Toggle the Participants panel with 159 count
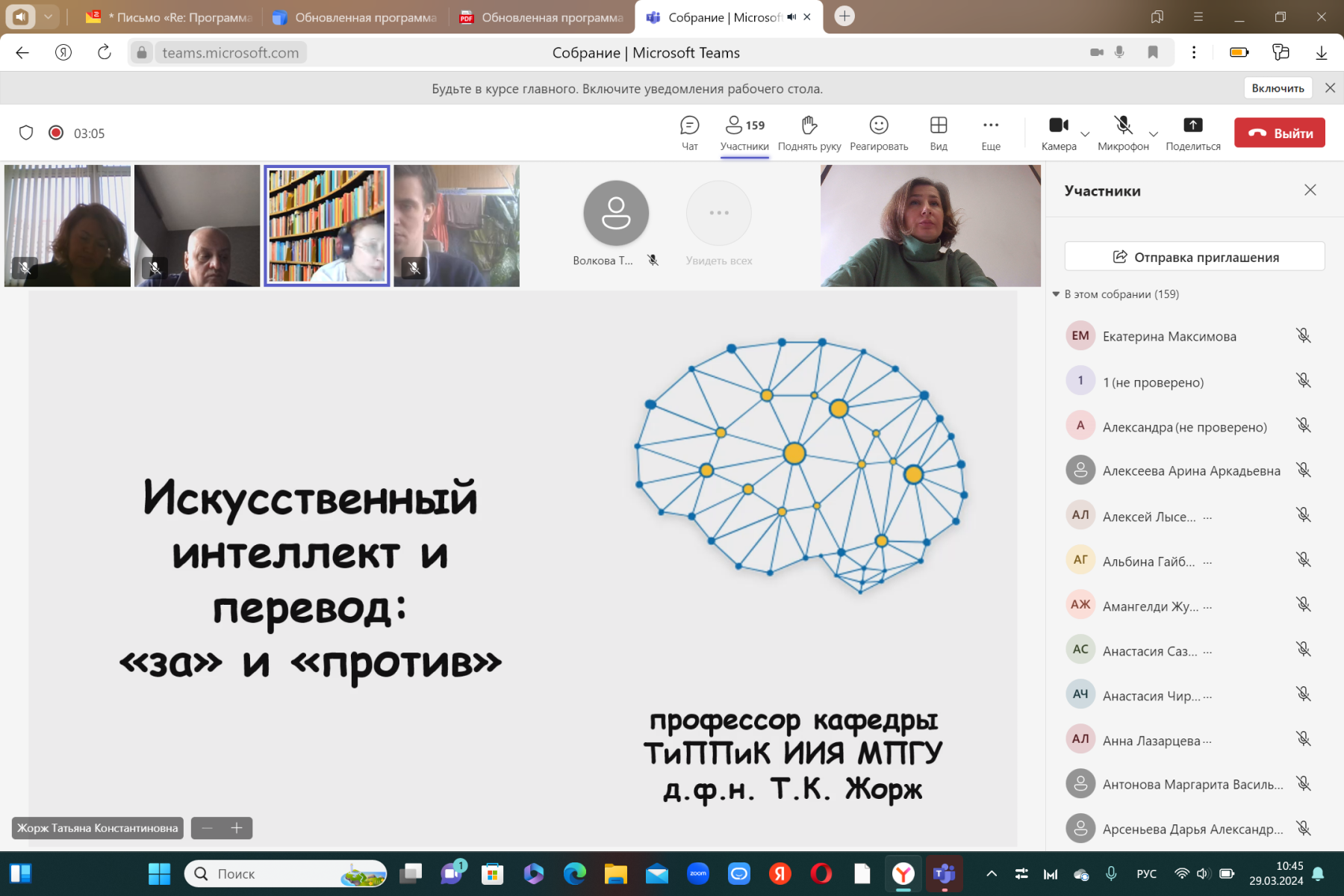The width and height of the screenshot is (1344, 896). pyautogui.click(x=744, y=133)
